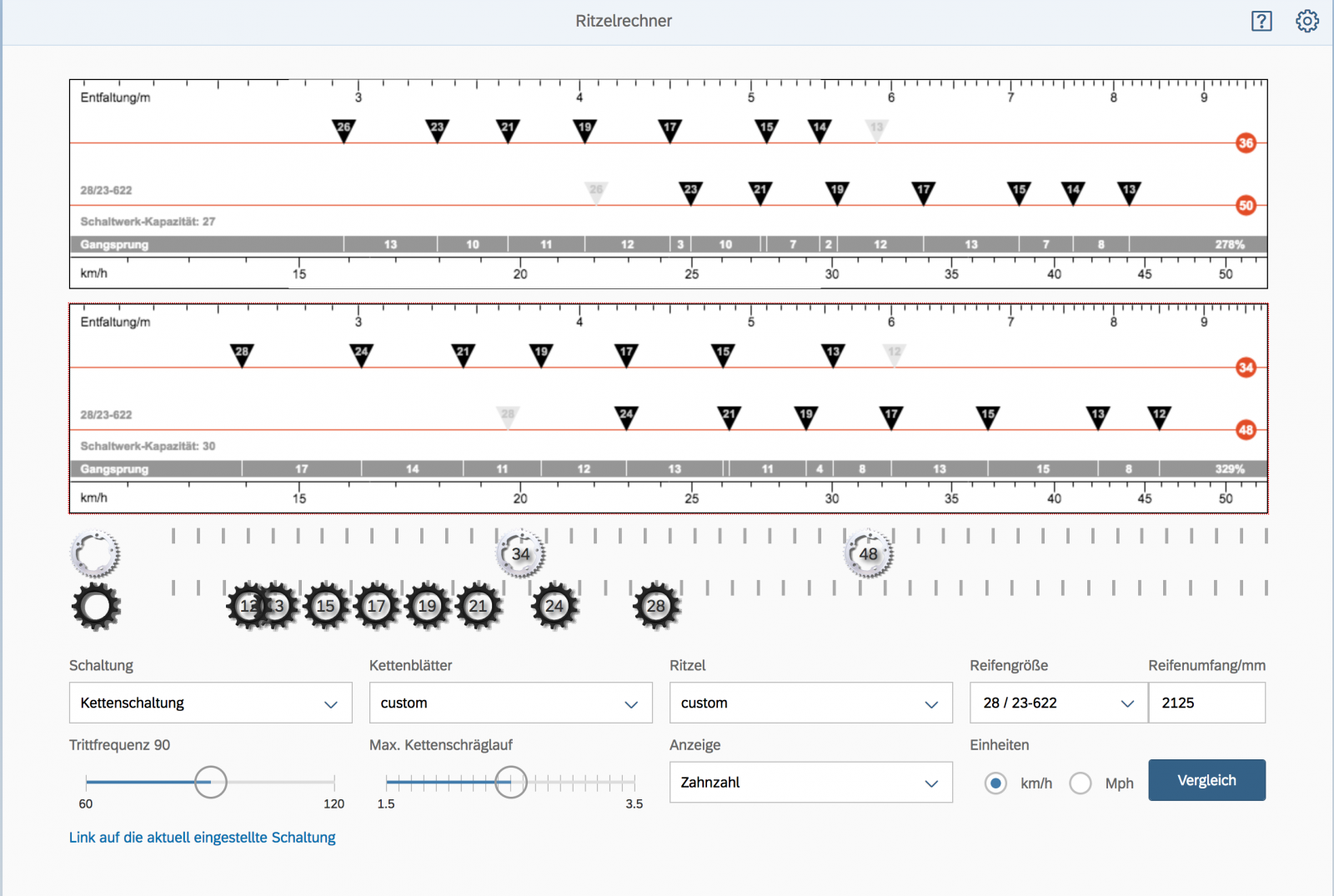
Task: Select km/h units radio button
Action: point(995,783)
